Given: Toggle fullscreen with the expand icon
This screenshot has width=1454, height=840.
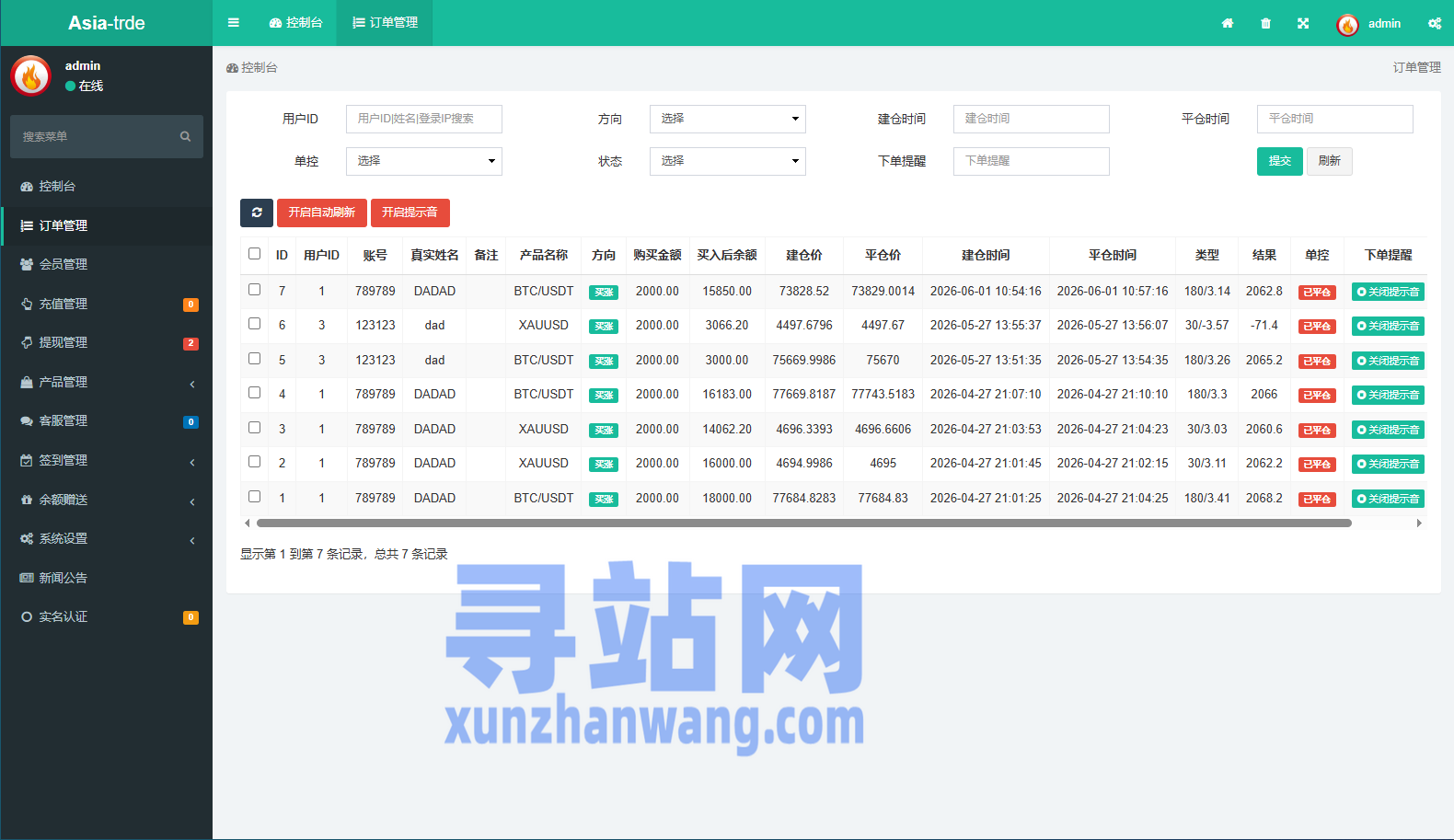Looking at the screenshot, I should click(x=1303, y=23).
